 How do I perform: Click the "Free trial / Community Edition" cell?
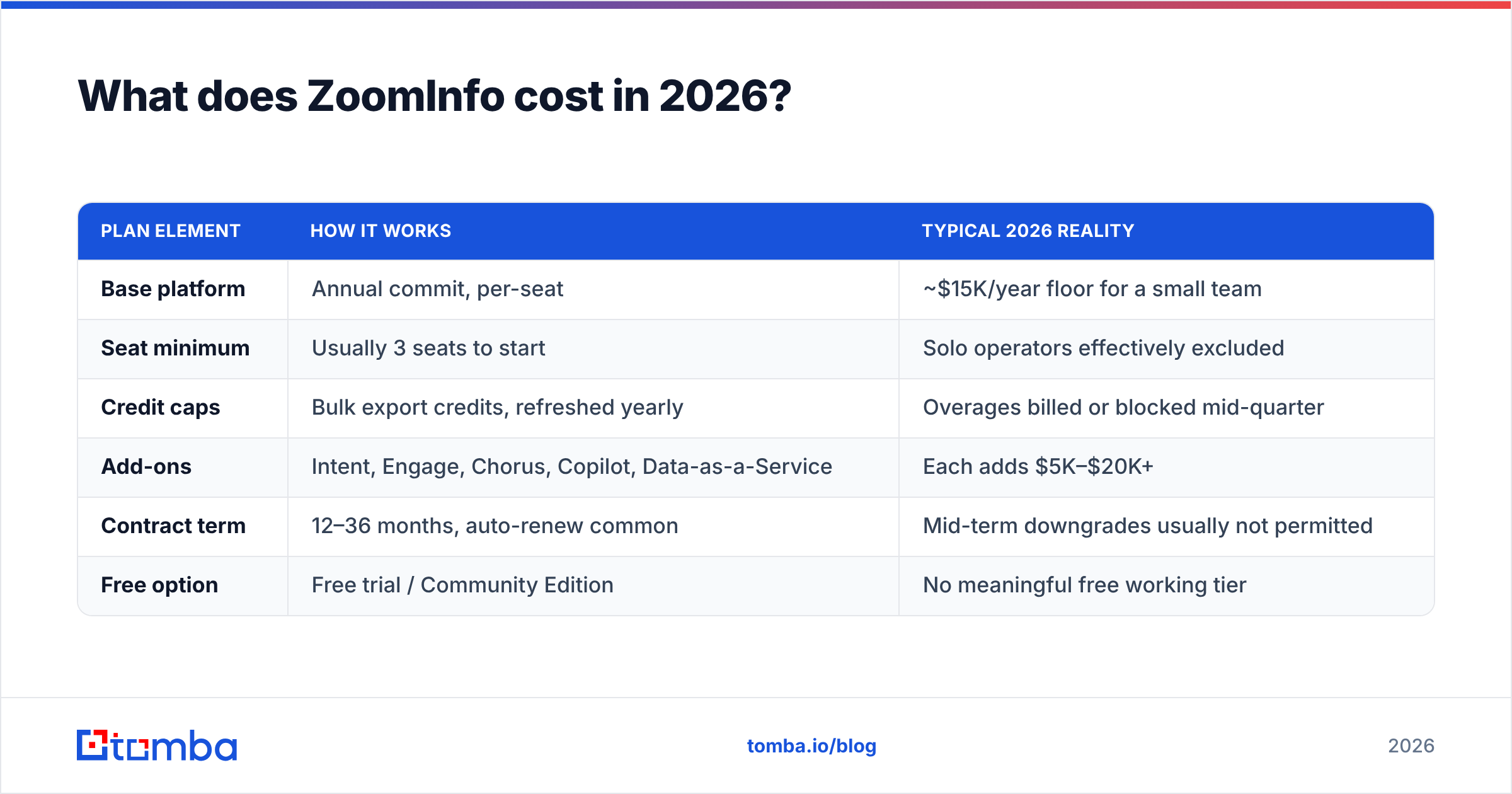[x=593, y=586]
